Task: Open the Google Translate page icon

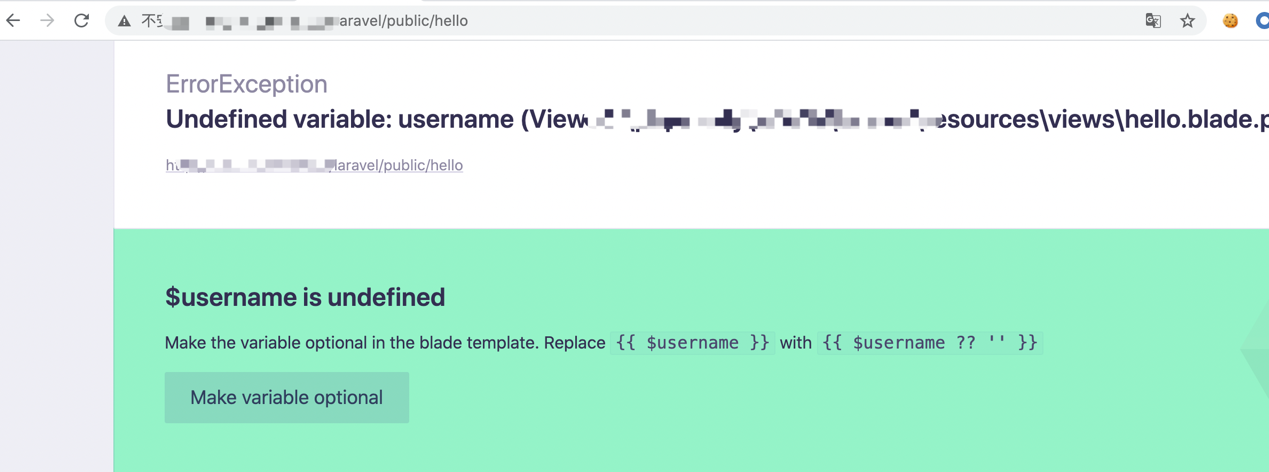Action: [1153, 21]
